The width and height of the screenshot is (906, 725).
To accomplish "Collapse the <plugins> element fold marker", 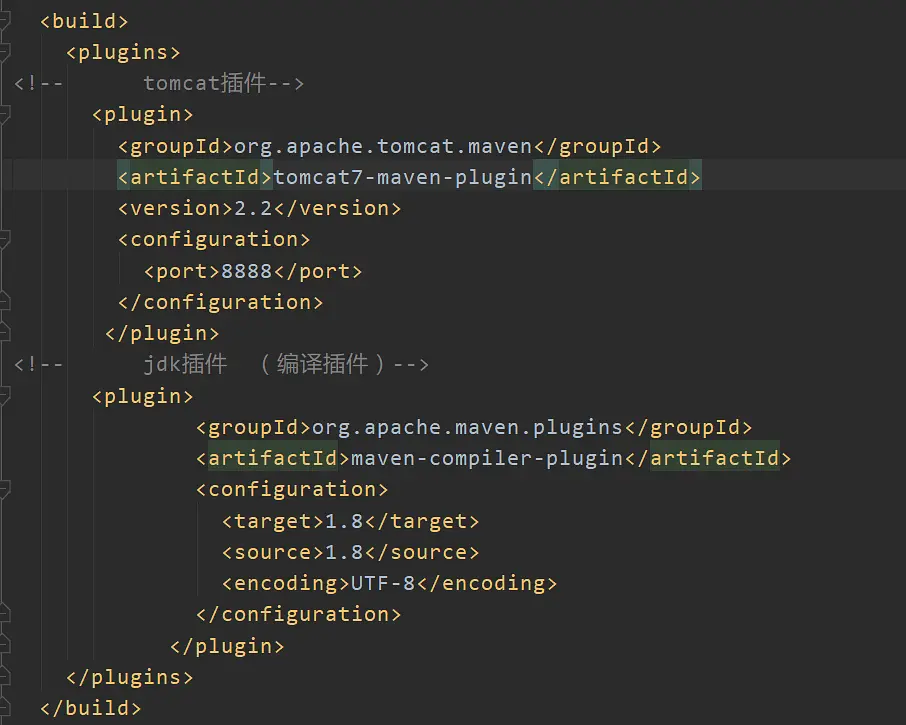I will click(4, 52).
